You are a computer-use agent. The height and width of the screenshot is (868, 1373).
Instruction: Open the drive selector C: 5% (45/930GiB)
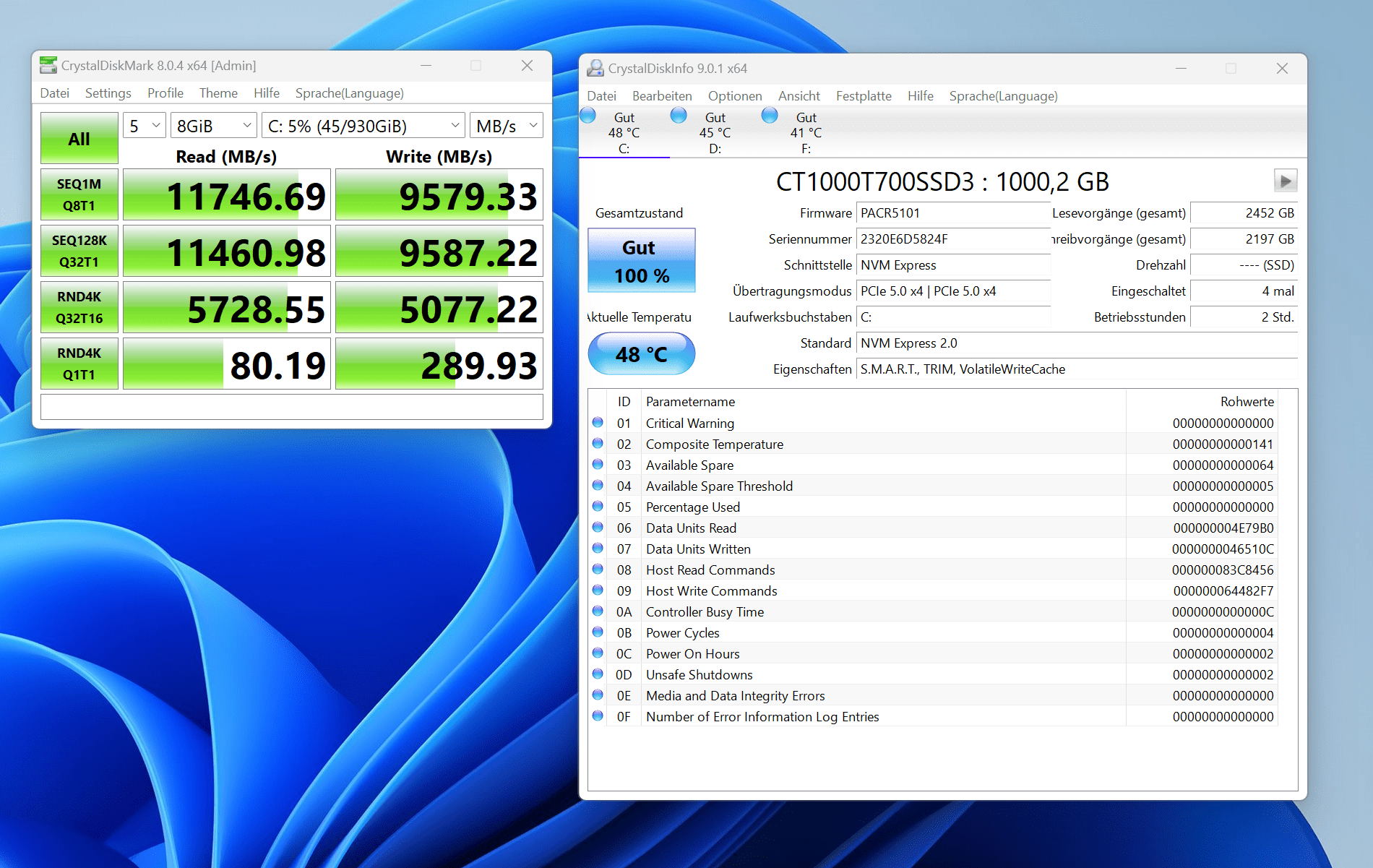[363, 126]
